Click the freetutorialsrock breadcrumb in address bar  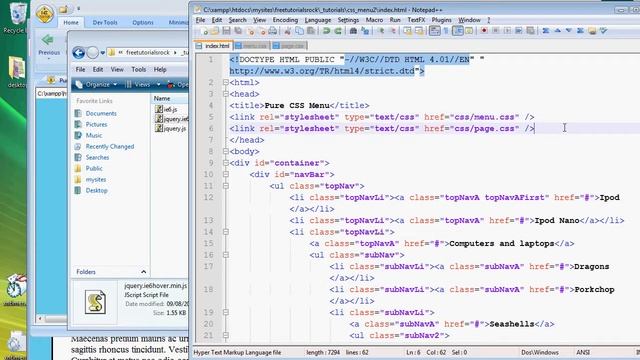pyautogui.click(x=147, y=53)
